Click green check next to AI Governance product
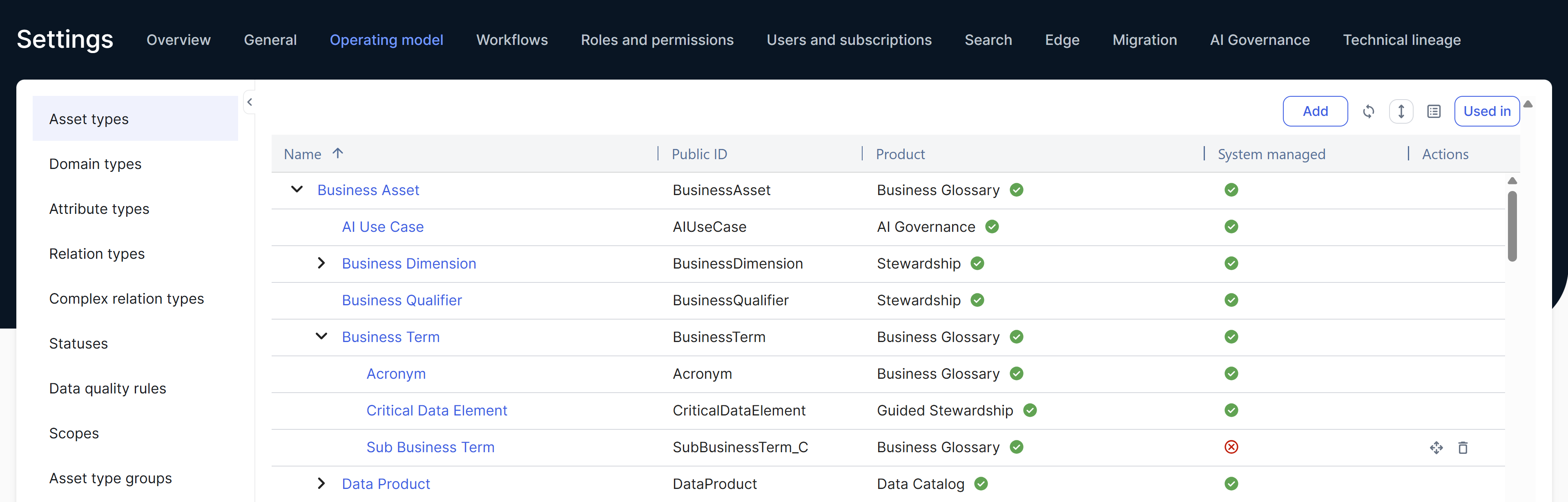Viewport: 1568px width, 502px height. [992, 227]
